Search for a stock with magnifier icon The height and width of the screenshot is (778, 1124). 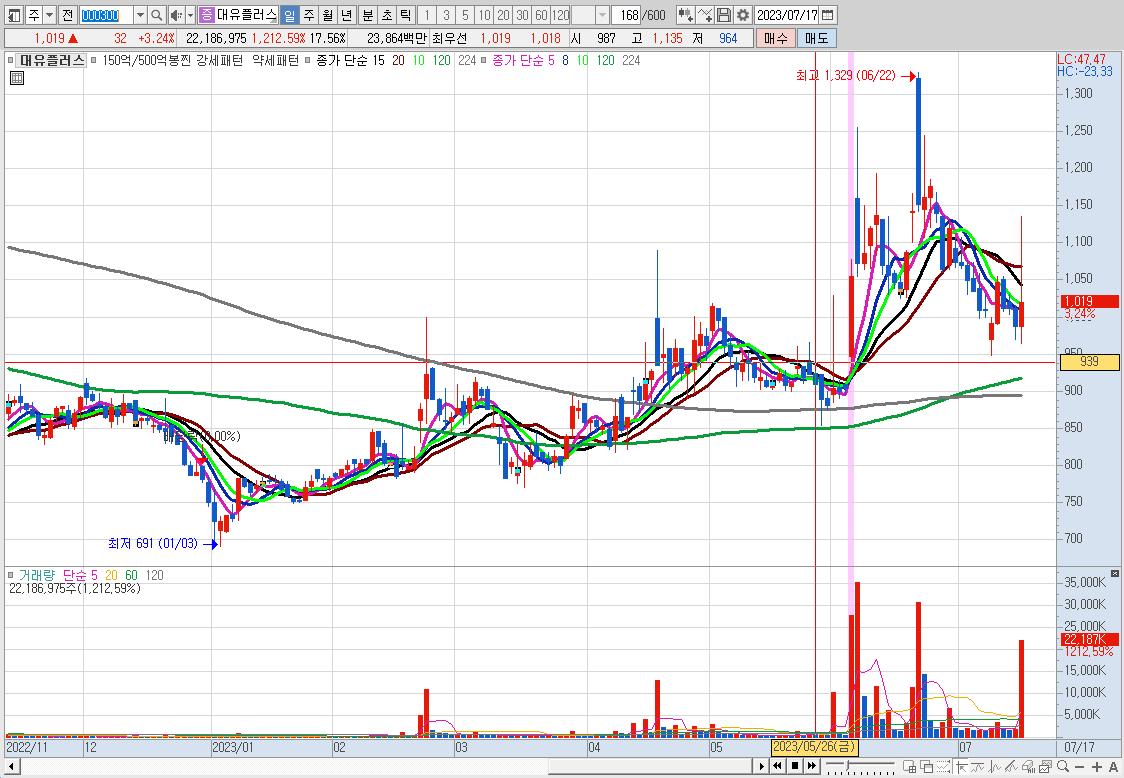point(156,14)
